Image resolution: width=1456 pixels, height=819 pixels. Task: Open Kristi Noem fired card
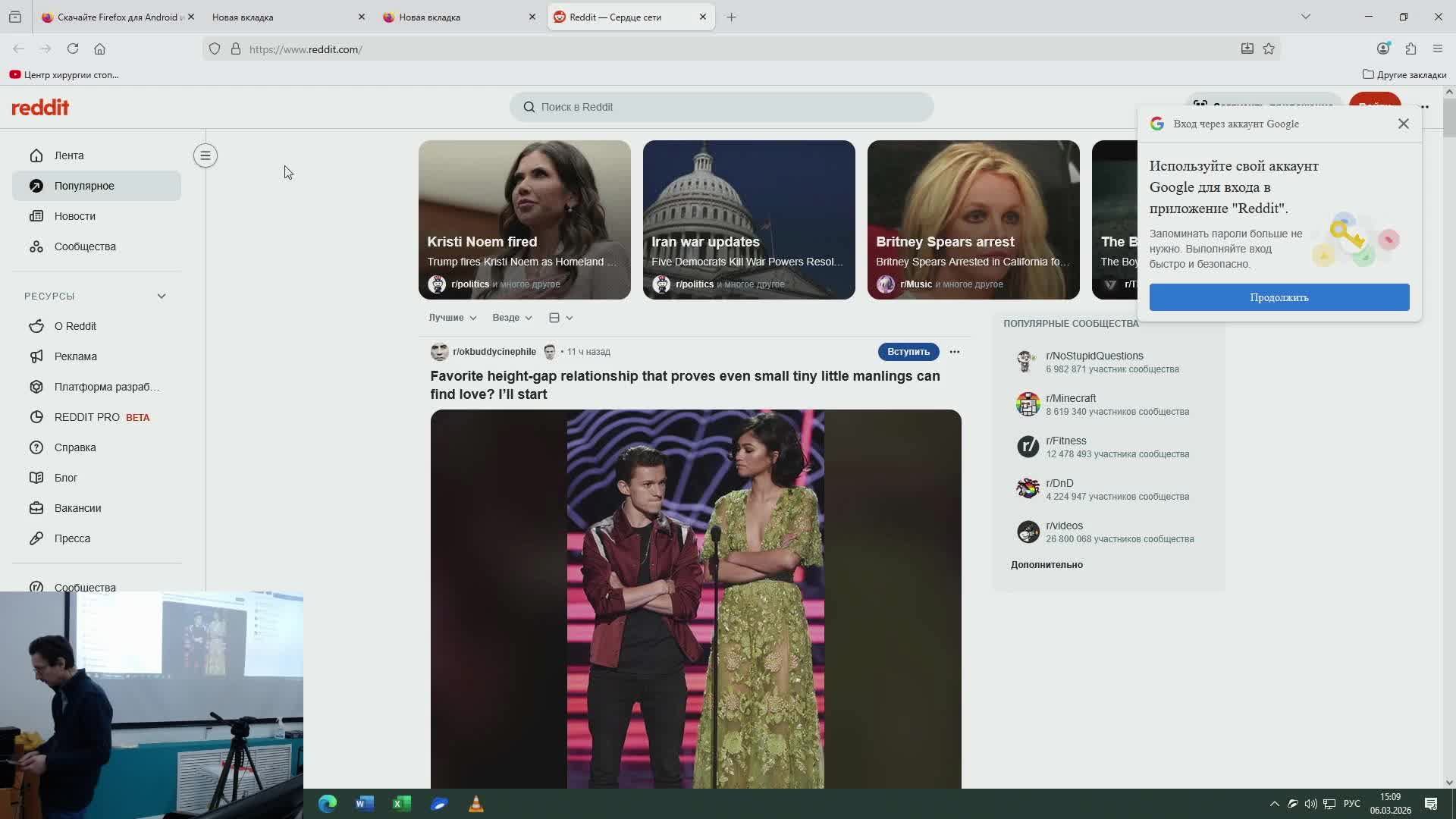524,220
